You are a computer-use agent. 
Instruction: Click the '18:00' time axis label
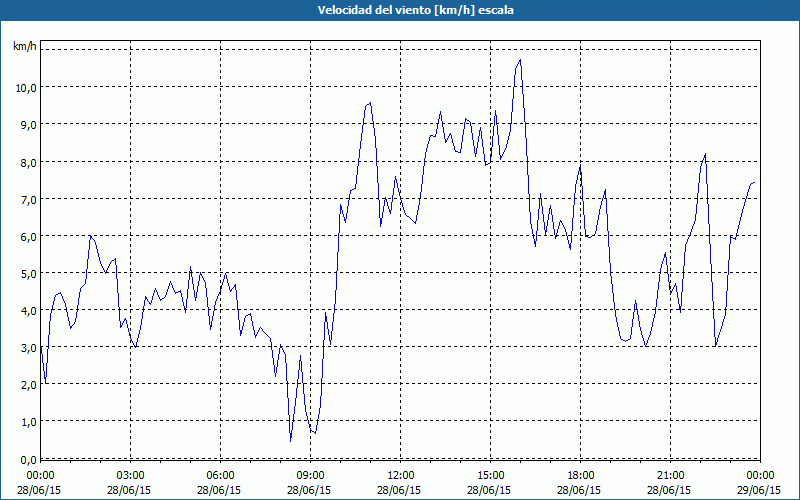click(581, 476)
